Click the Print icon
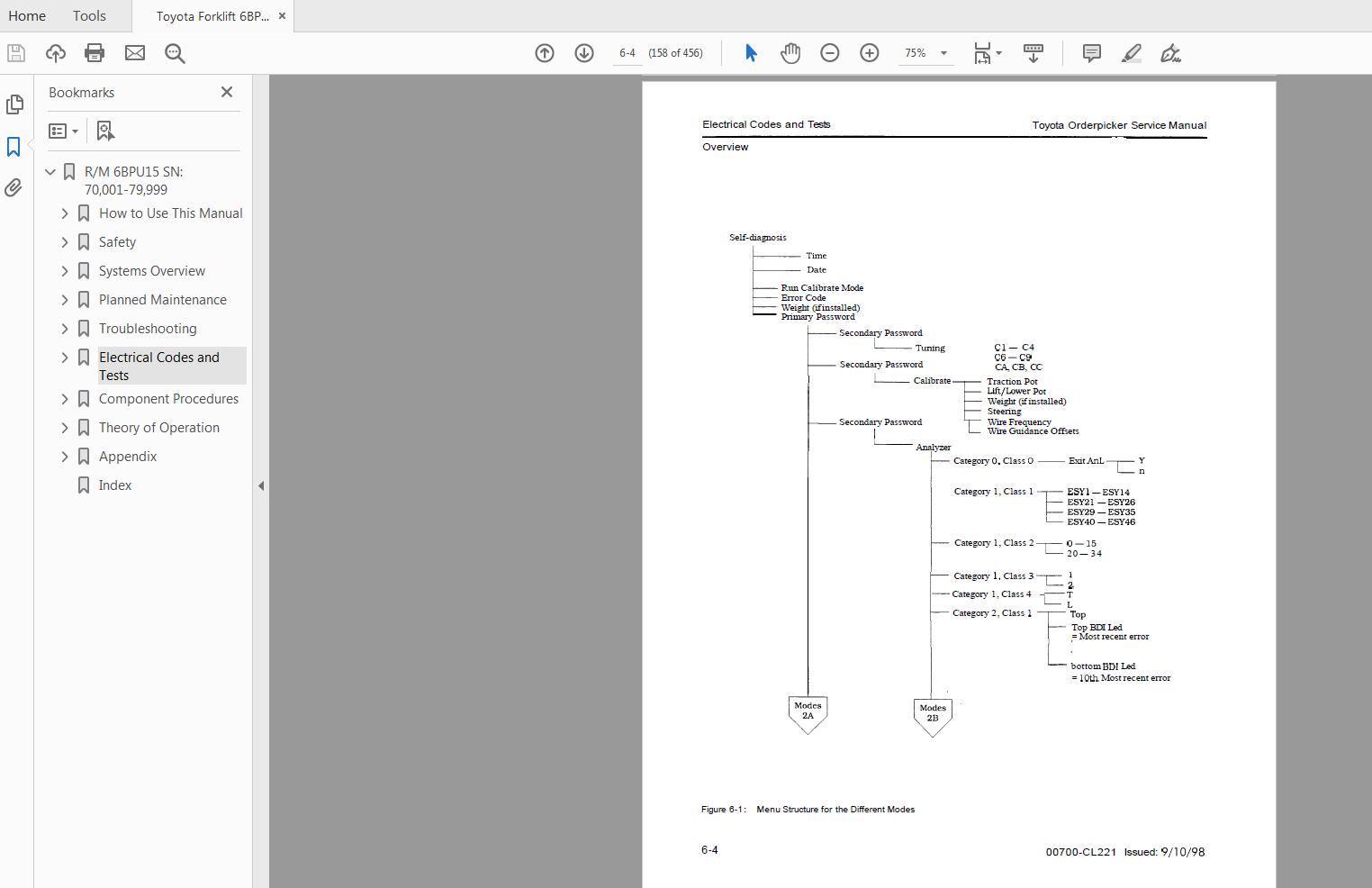The height and width of the screenshot is (888, 1372). 94,52
